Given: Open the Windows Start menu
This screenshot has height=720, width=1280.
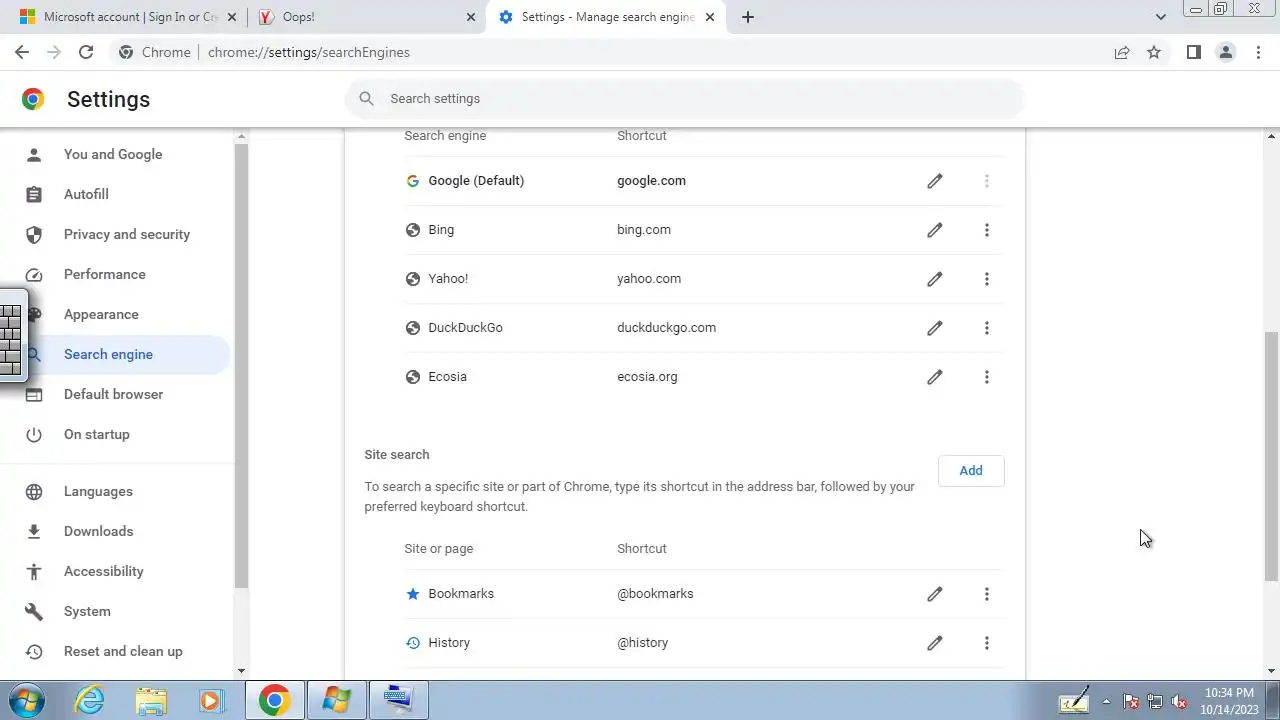Looking at the screenshot, I should click(x=25, y=700).
